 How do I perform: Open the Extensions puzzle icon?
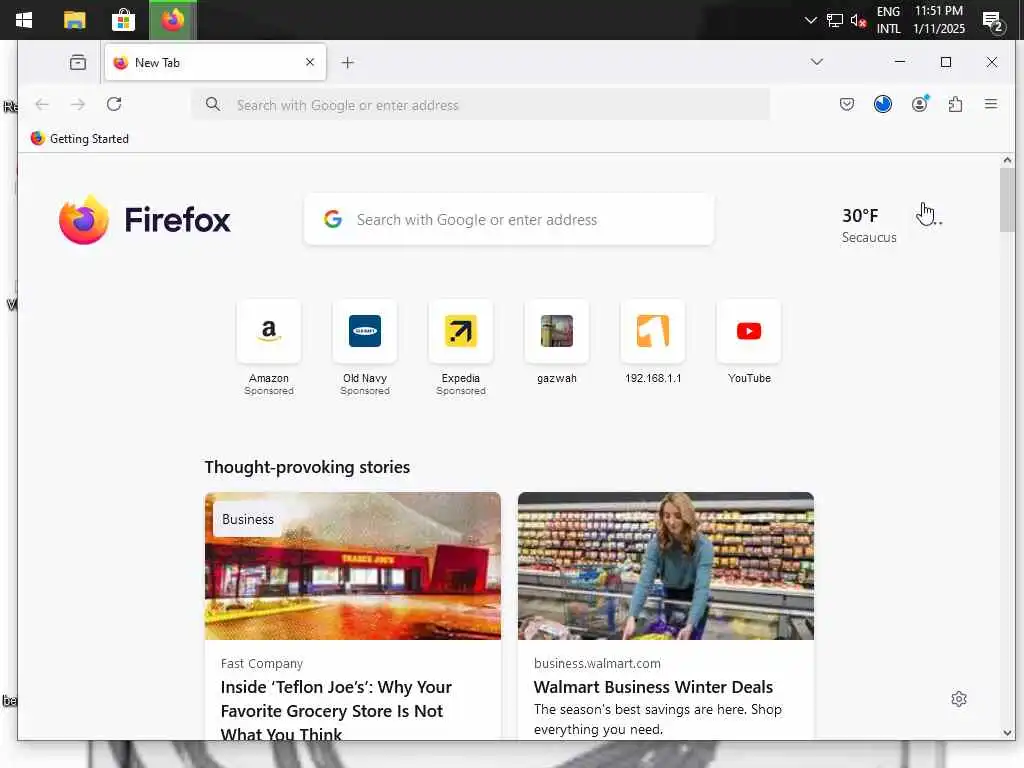click(955, 104)
